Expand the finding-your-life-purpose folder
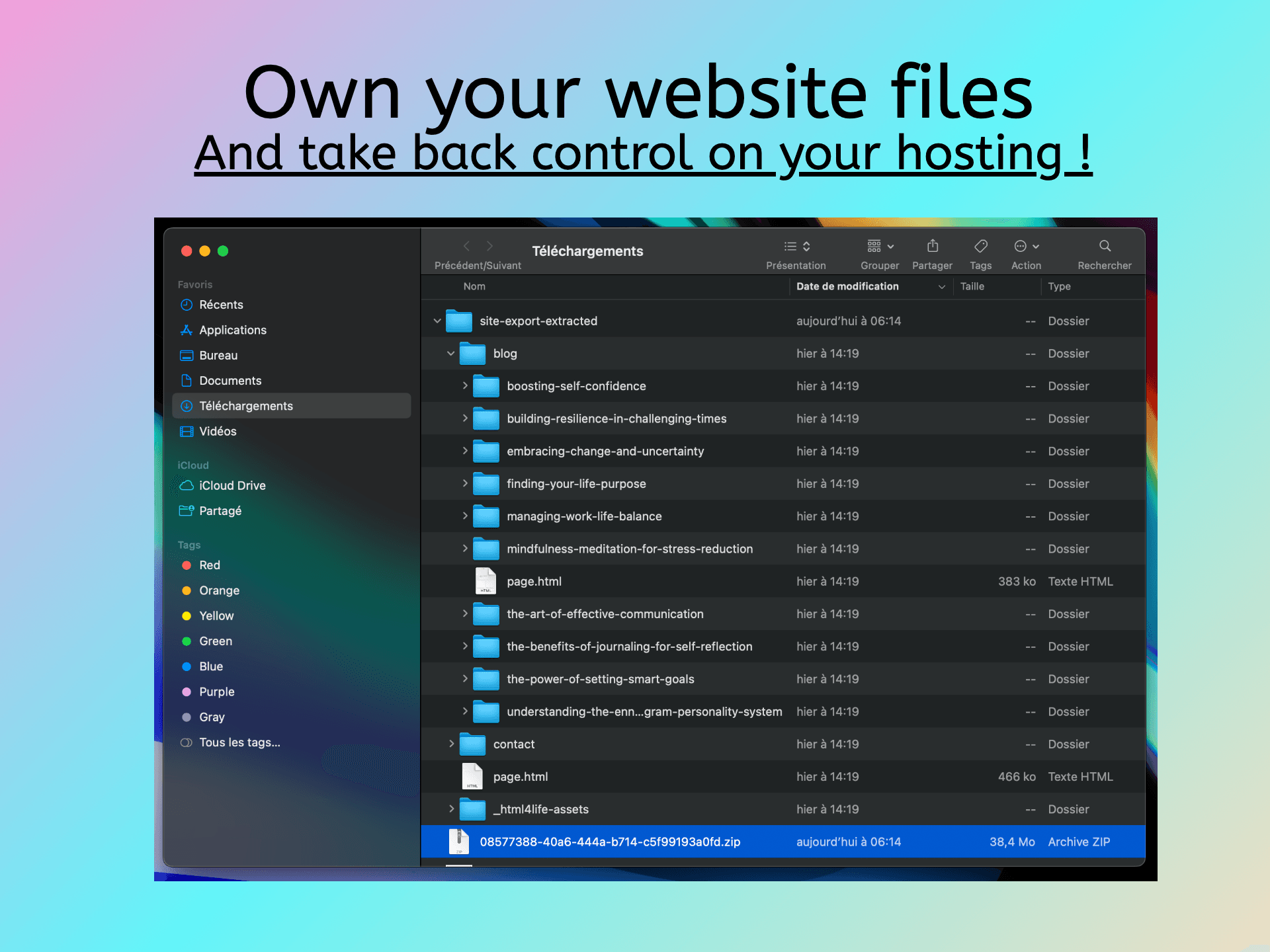 [465, 483]
